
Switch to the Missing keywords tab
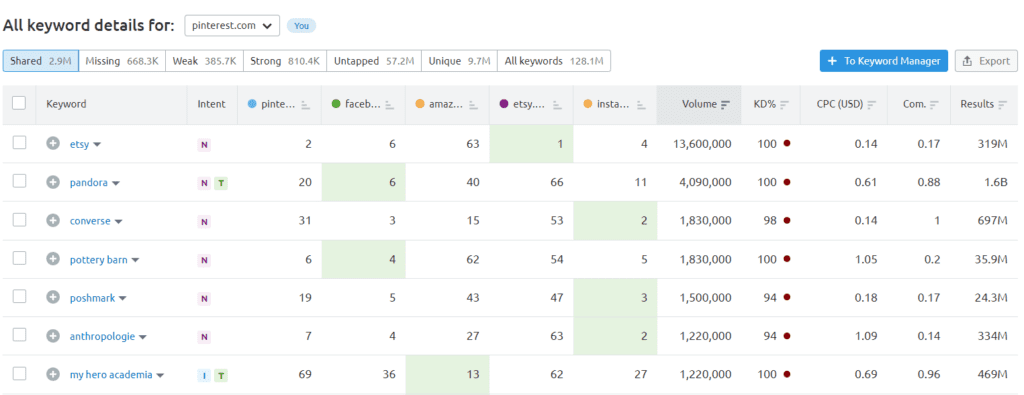(x=122, y=61)
